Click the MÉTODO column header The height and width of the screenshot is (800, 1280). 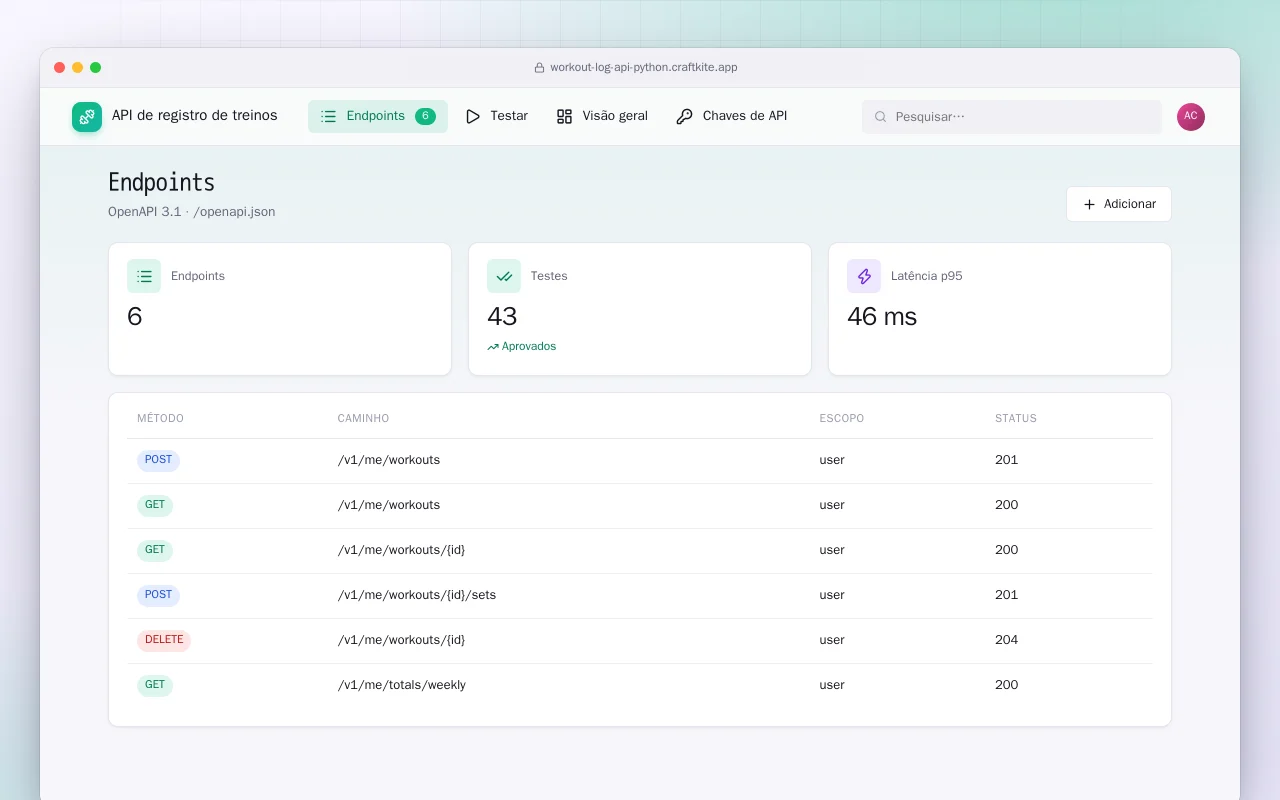point(161,418)
